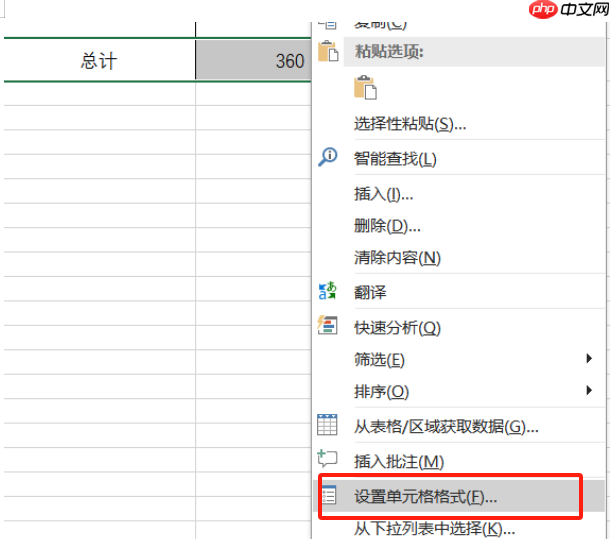Screen dimensions: 610x539
Task: Open 快速分析(Q) from the context menu
Action: (x=397, y=328)
